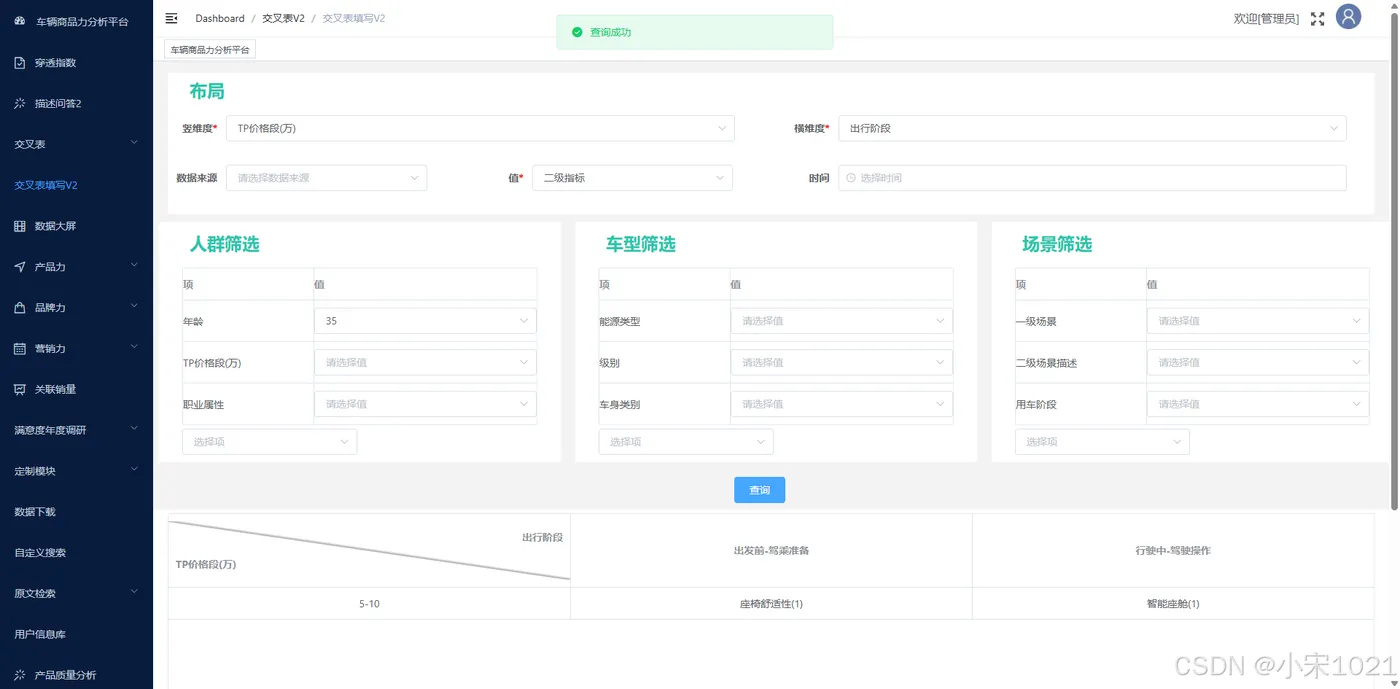Click the 数据大屏 grid icon
Viewport: 1400px width, 689px height.
pos(20,226)
